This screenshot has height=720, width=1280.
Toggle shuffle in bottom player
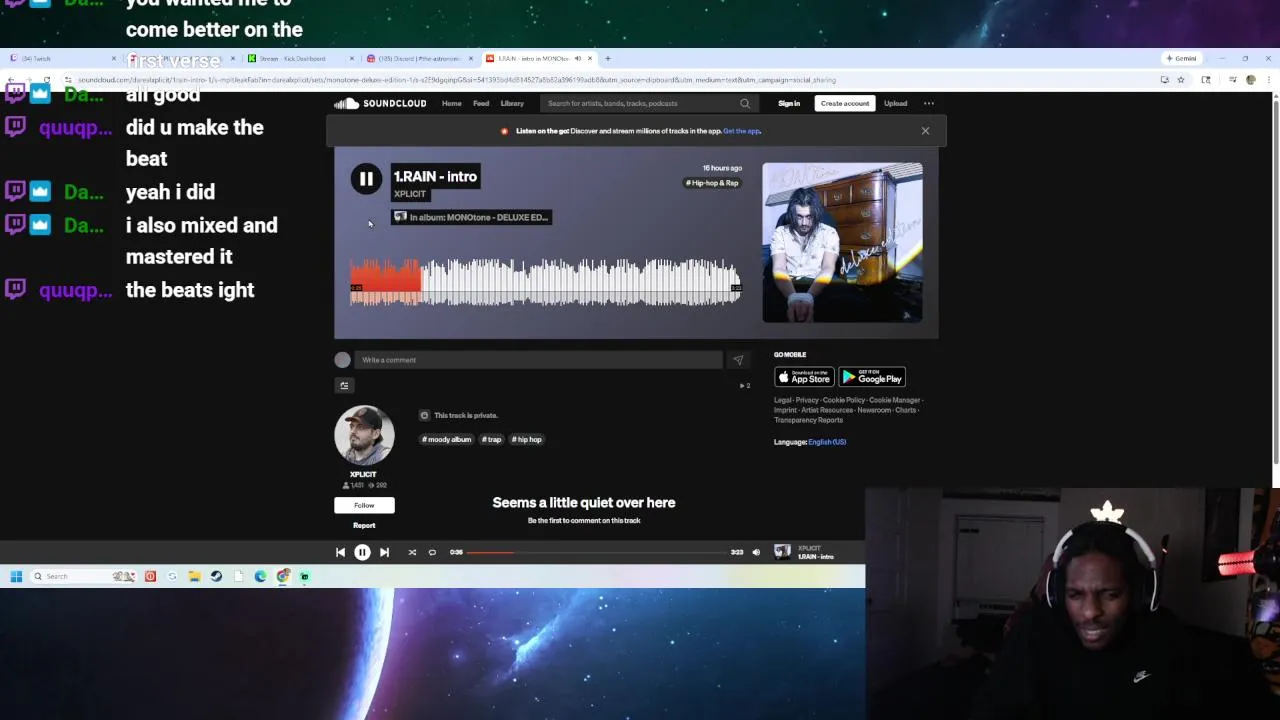(412, 552)
